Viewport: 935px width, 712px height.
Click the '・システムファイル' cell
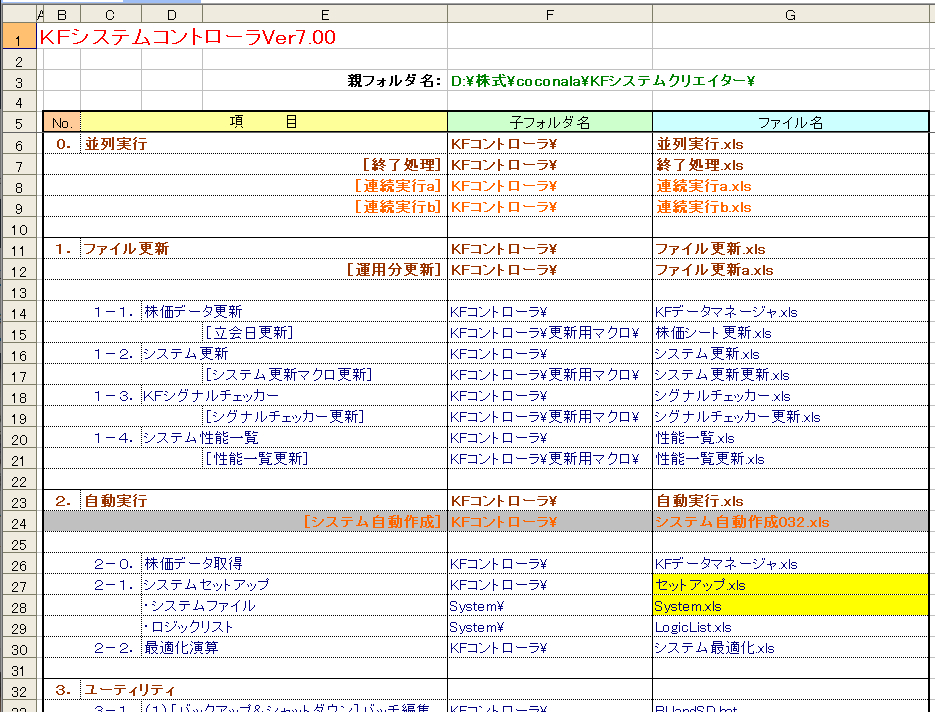[199, 605]
